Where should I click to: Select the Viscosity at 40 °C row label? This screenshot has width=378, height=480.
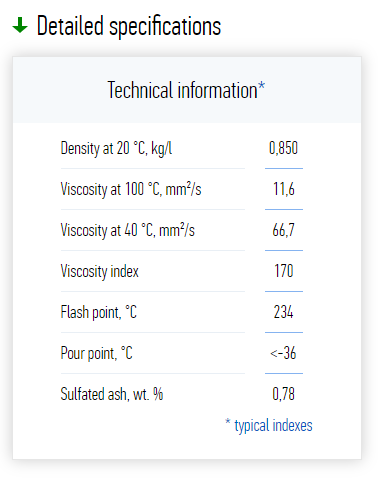pos(128,230)
